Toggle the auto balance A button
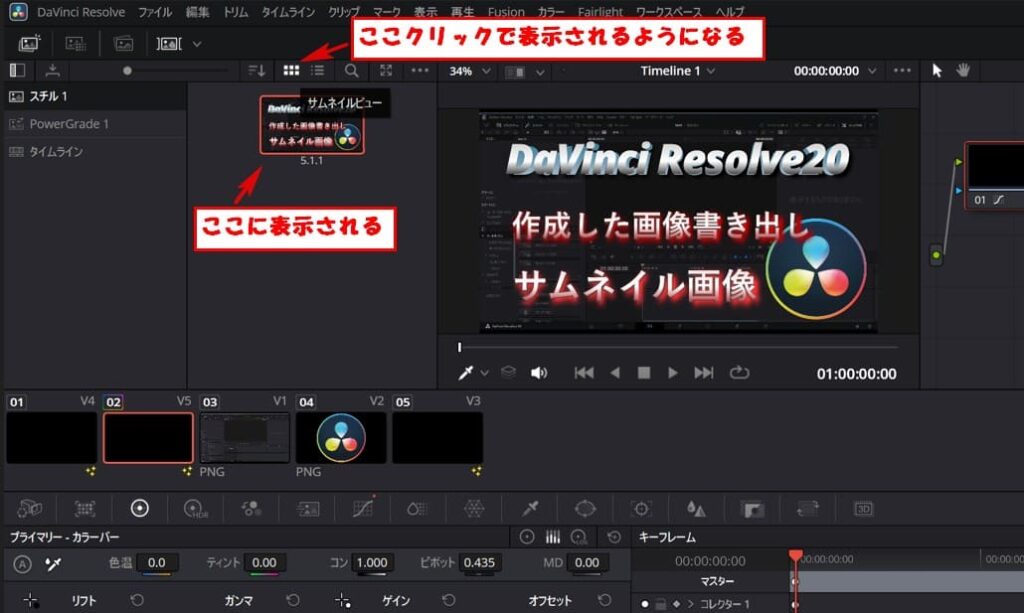 22,564
